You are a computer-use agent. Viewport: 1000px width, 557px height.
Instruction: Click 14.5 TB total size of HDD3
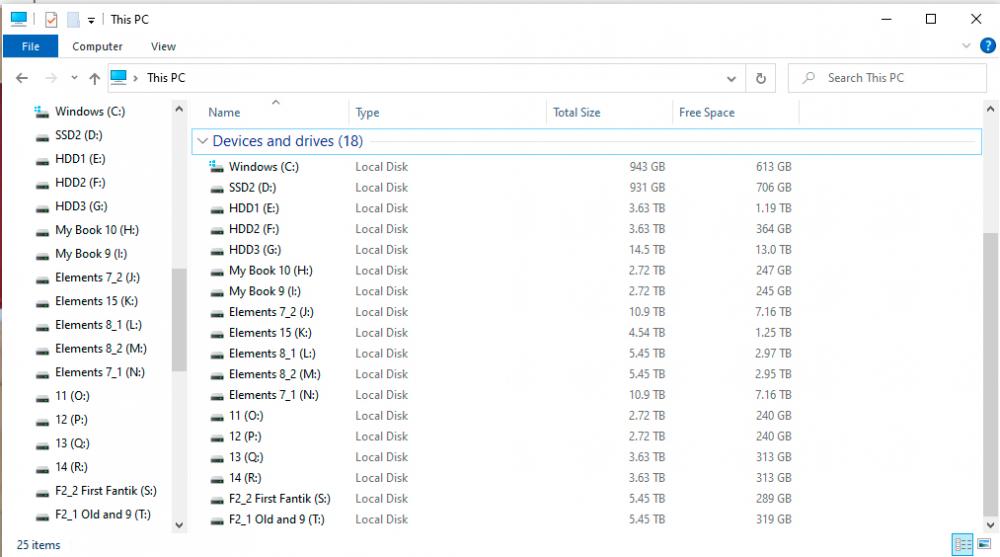click(647, 250)
